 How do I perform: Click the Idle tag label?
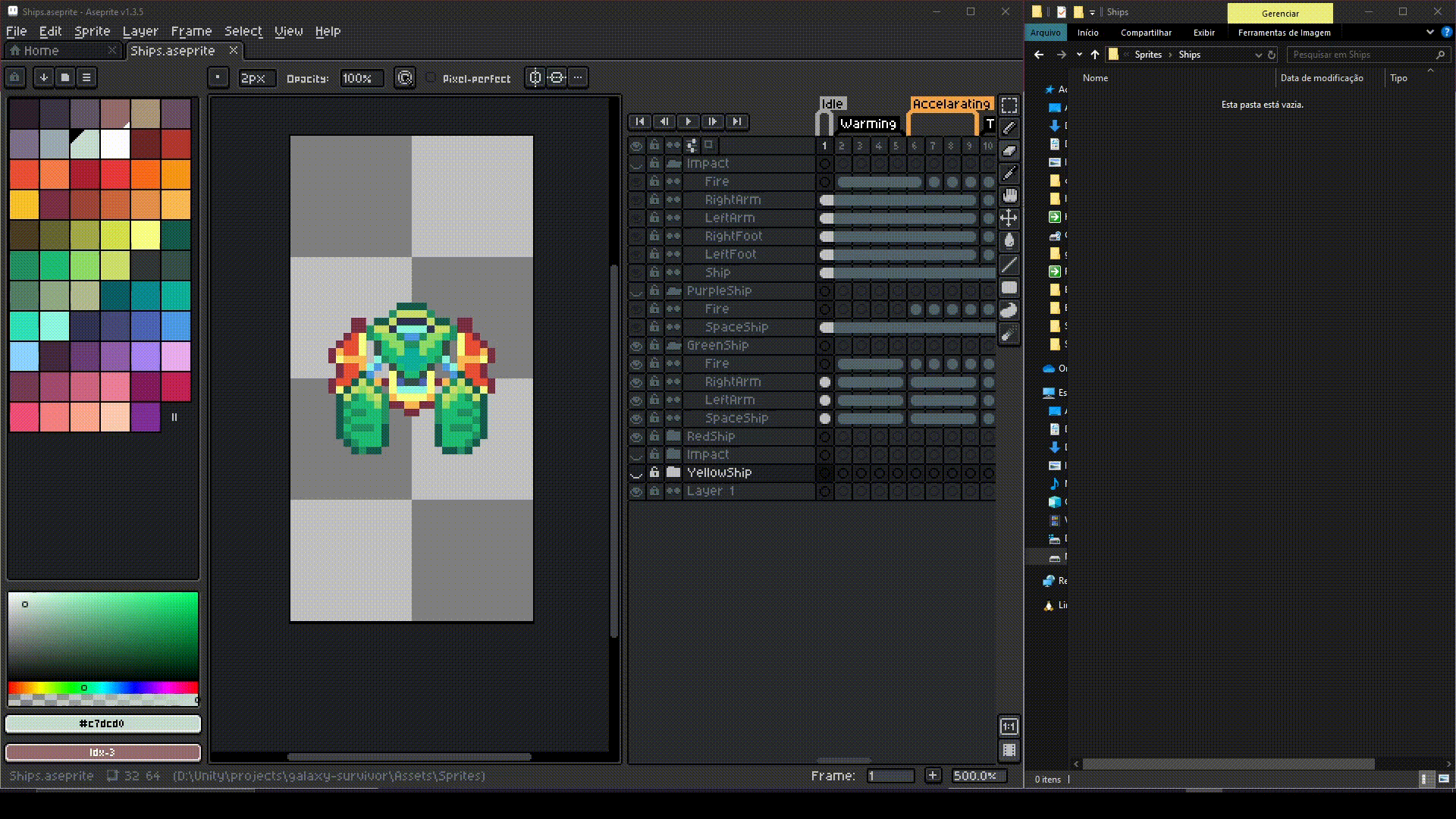pos(832,104)
